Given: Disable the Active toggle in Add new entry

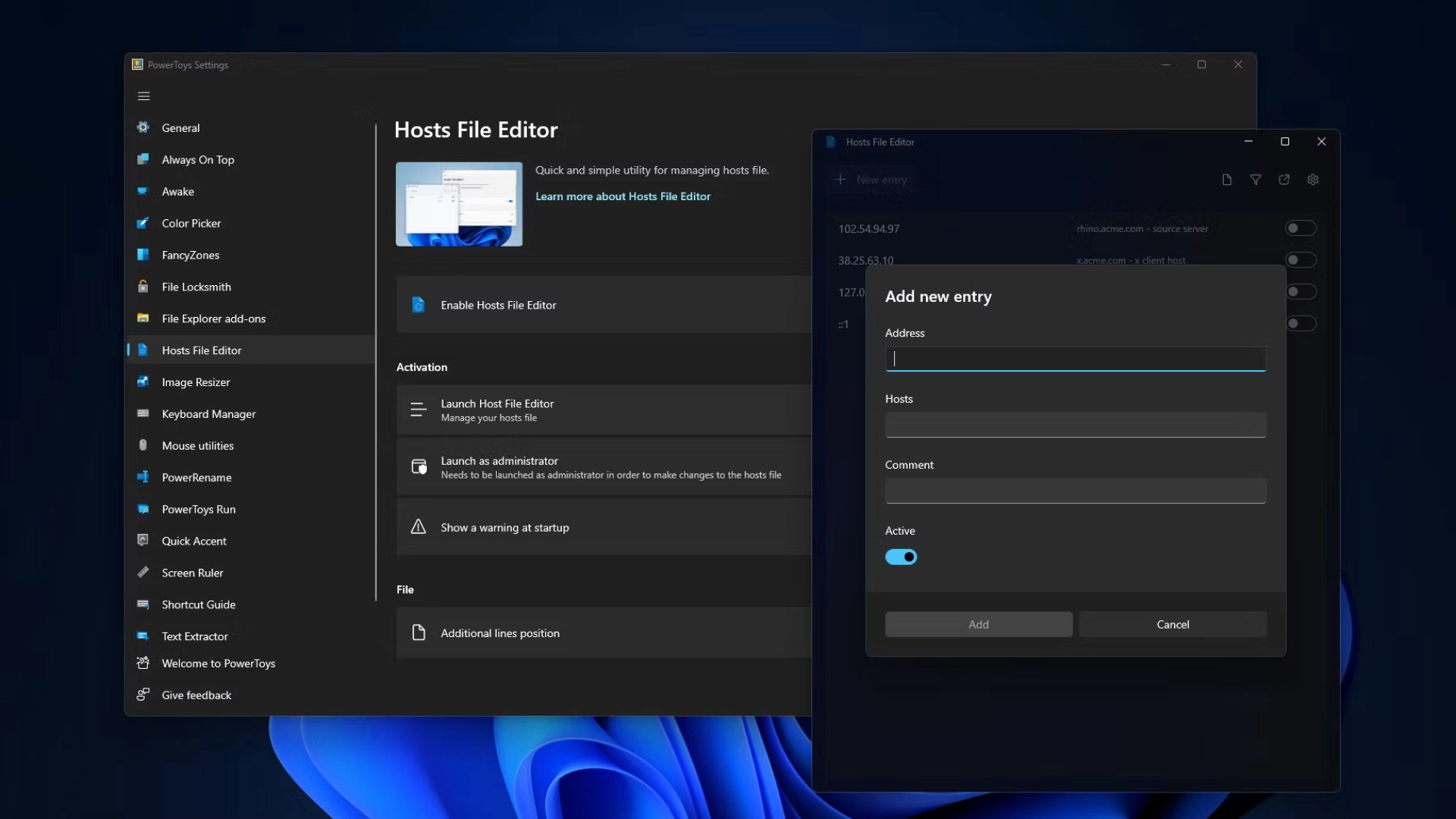Looking at the screenshot, I should (x=901, y=557).
